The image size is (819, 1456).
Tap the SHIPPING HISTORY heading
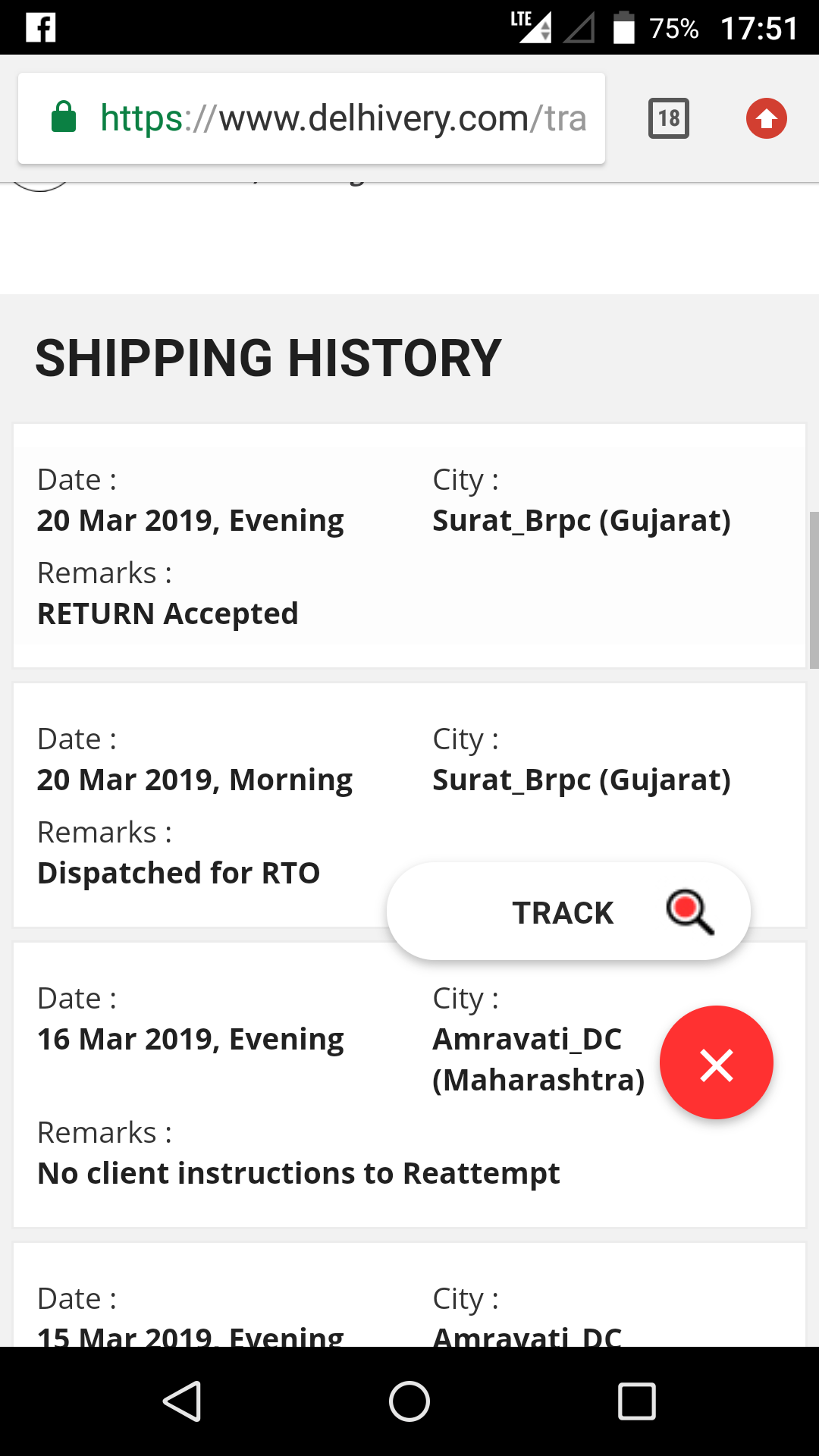pos(268,358)
